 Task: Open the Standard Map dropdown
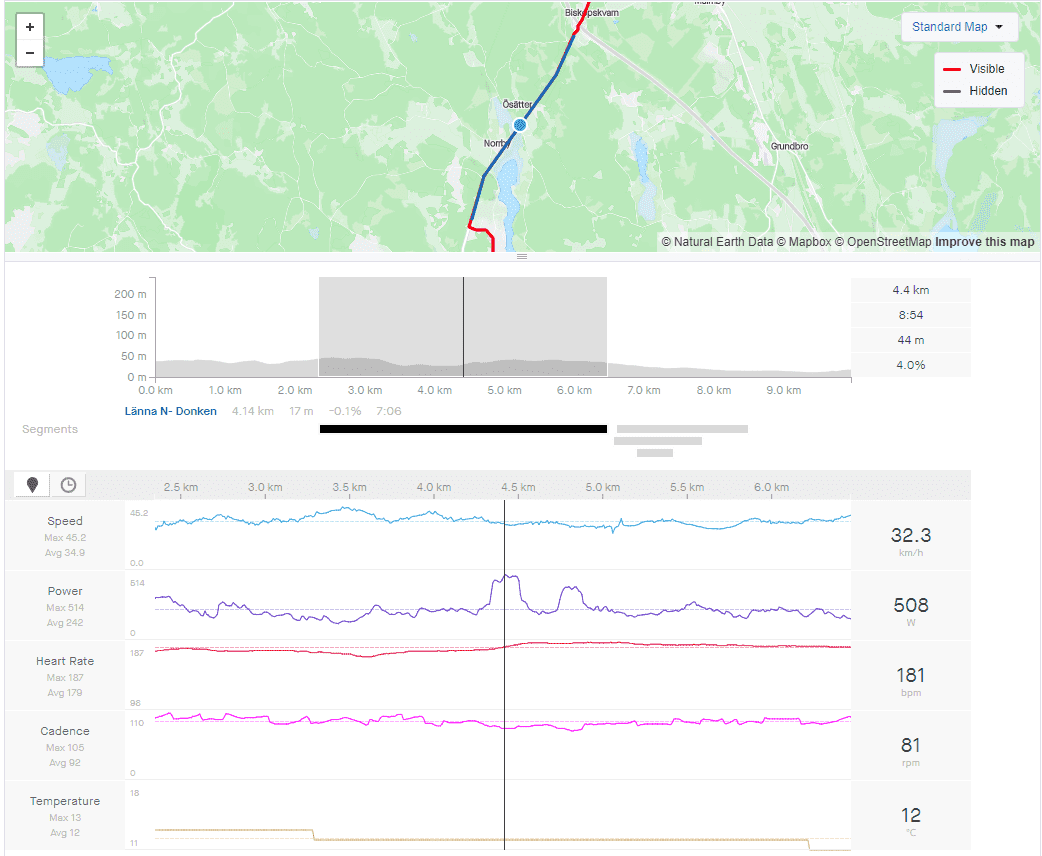tap(958, 27)
